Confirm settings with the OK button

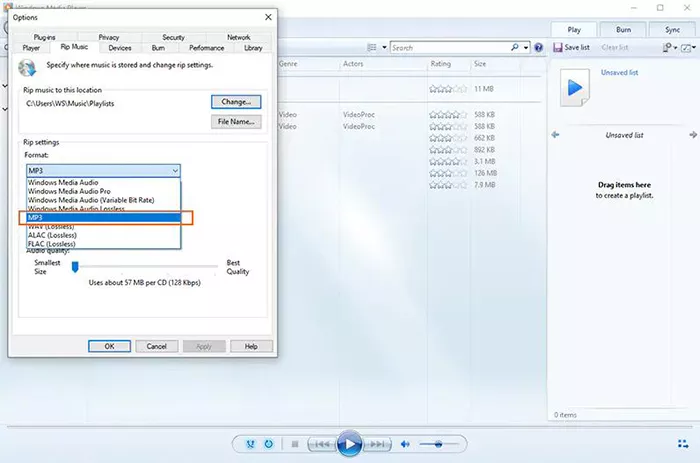point(109,346)
